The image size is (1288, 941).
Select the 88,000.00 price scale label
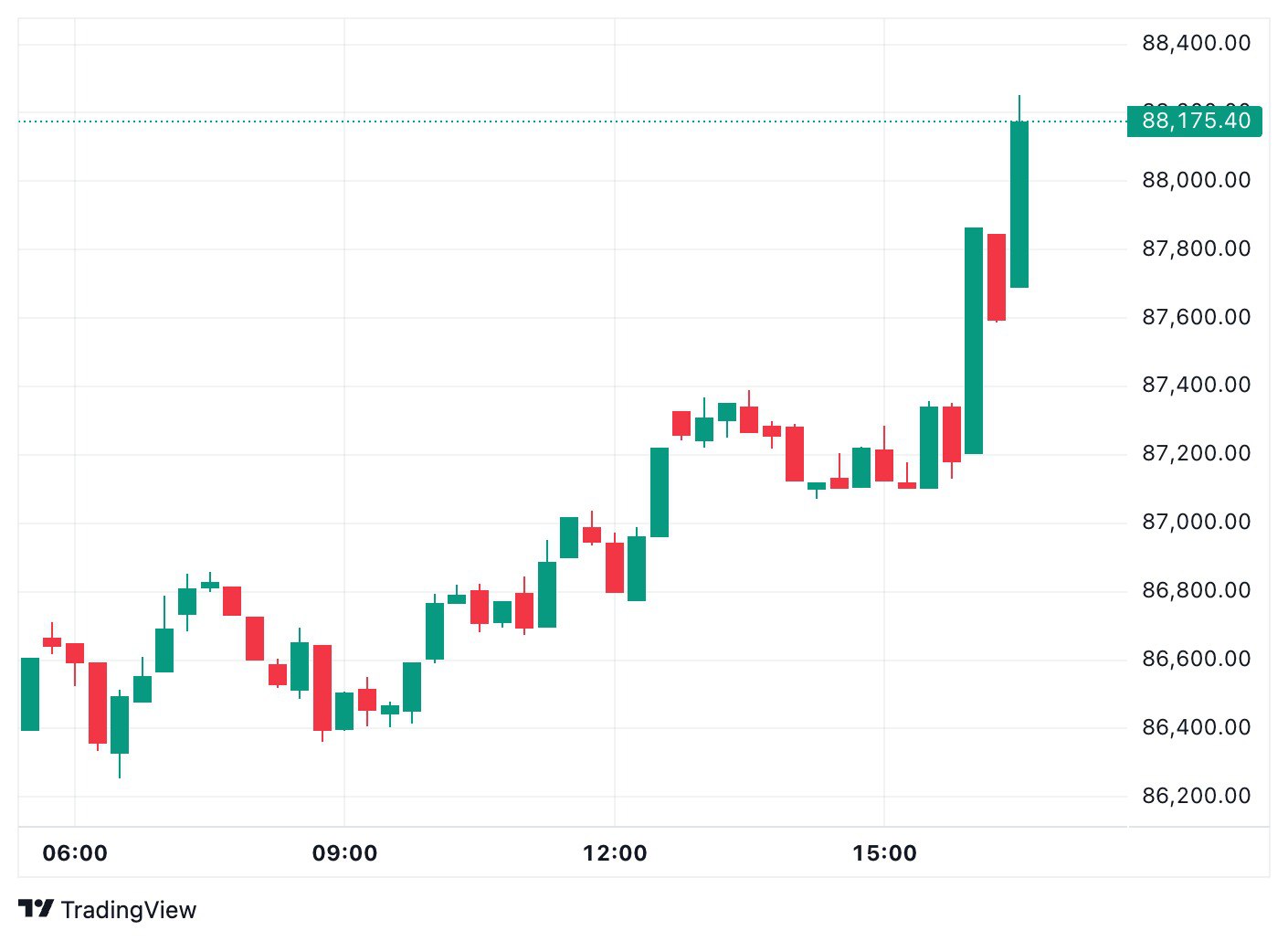(x=1196, y=180)
